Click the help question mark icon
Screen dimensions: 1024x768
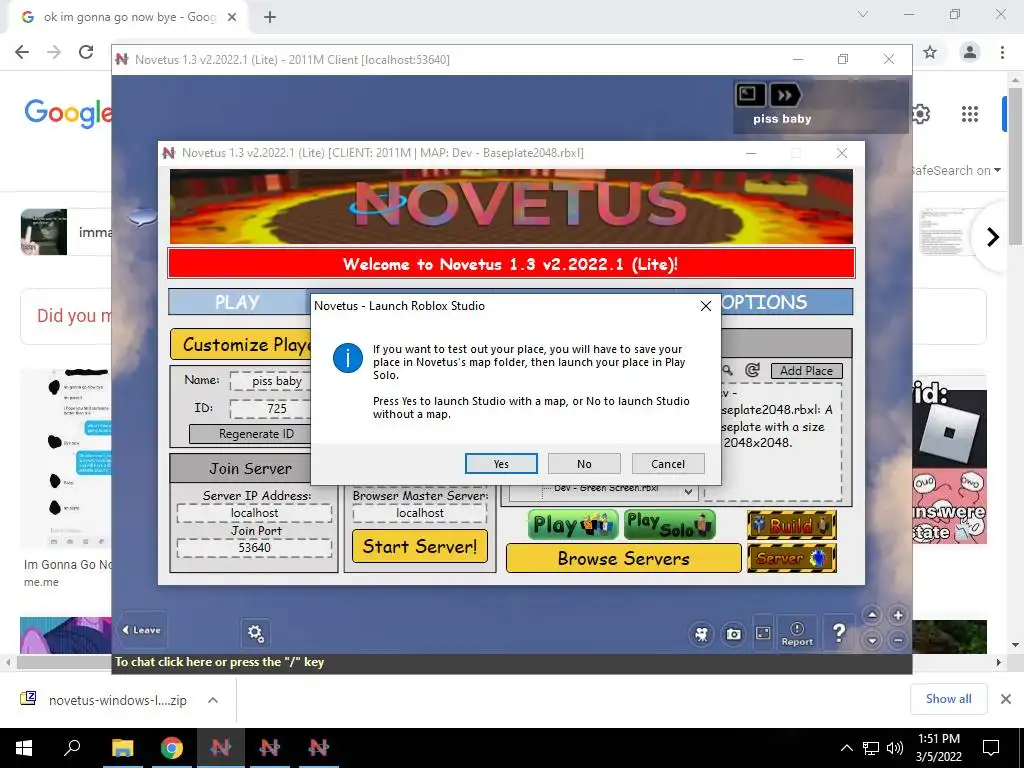[839, 632]
